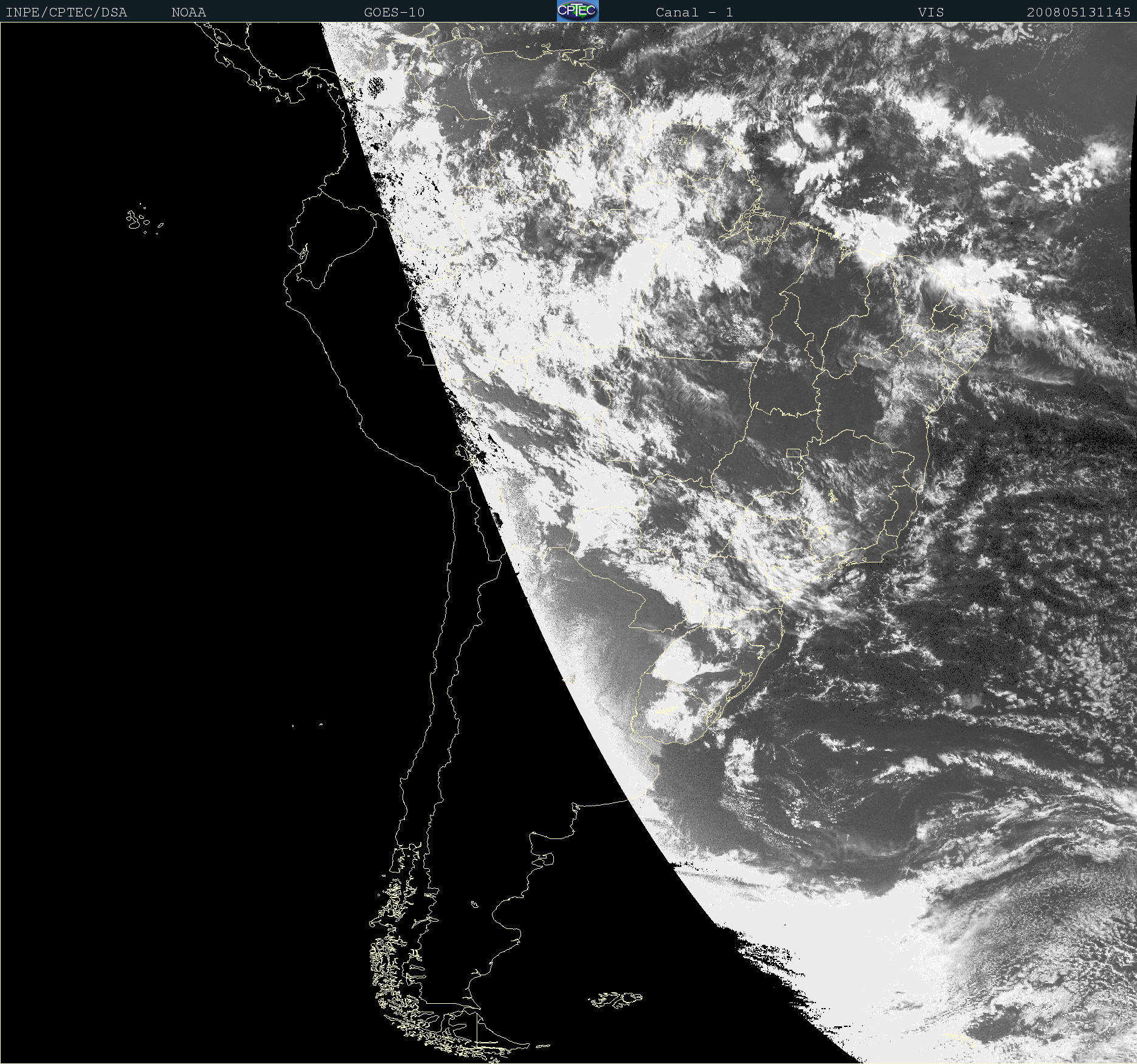Click the INPE/CPTEC/DSA header text
The height and width of the screenshot is (1064, 1137).
(x=66, y=12)
